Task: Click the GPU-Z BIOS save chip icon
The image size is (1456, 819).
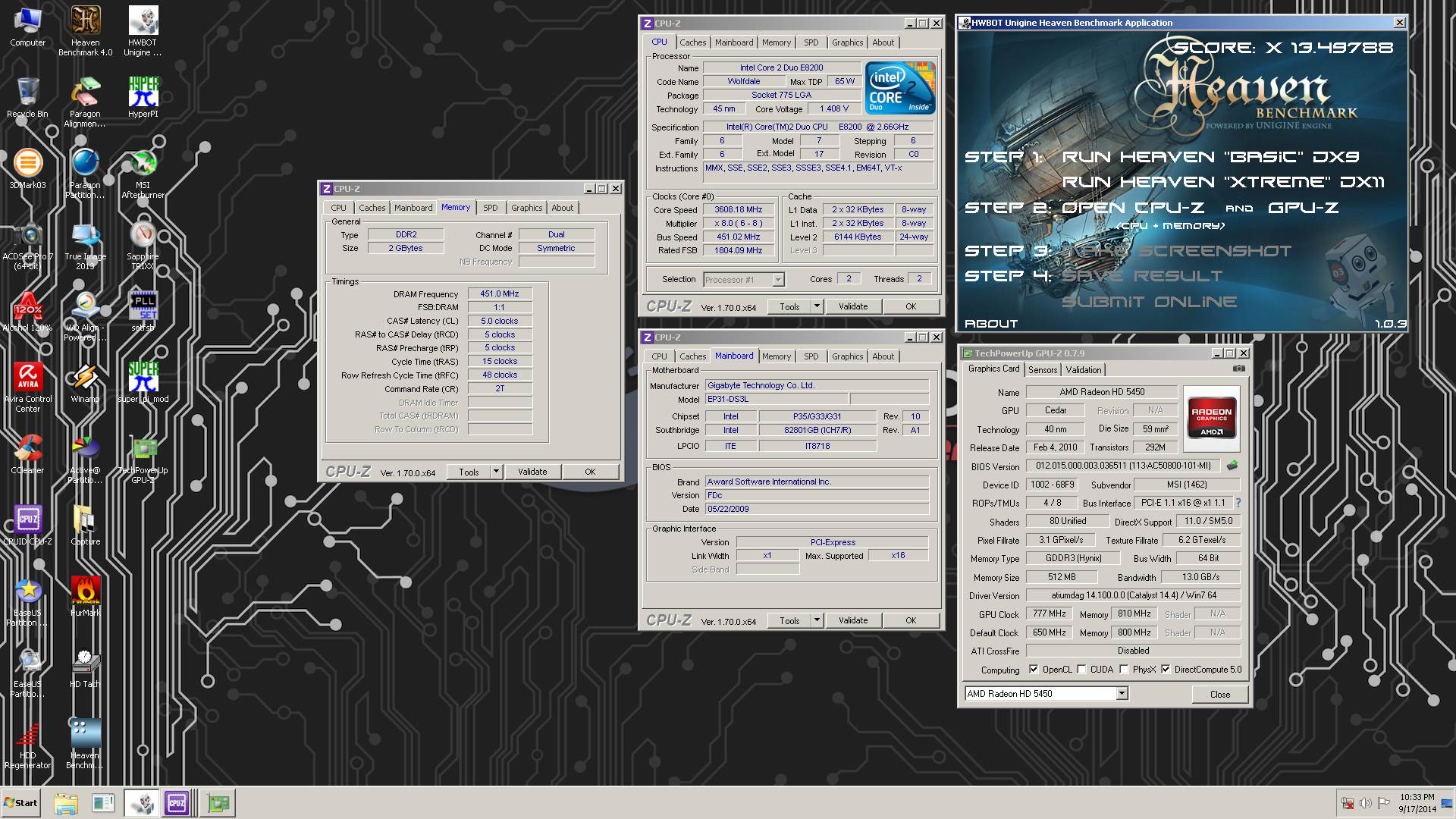Action: pos(1232,466)
